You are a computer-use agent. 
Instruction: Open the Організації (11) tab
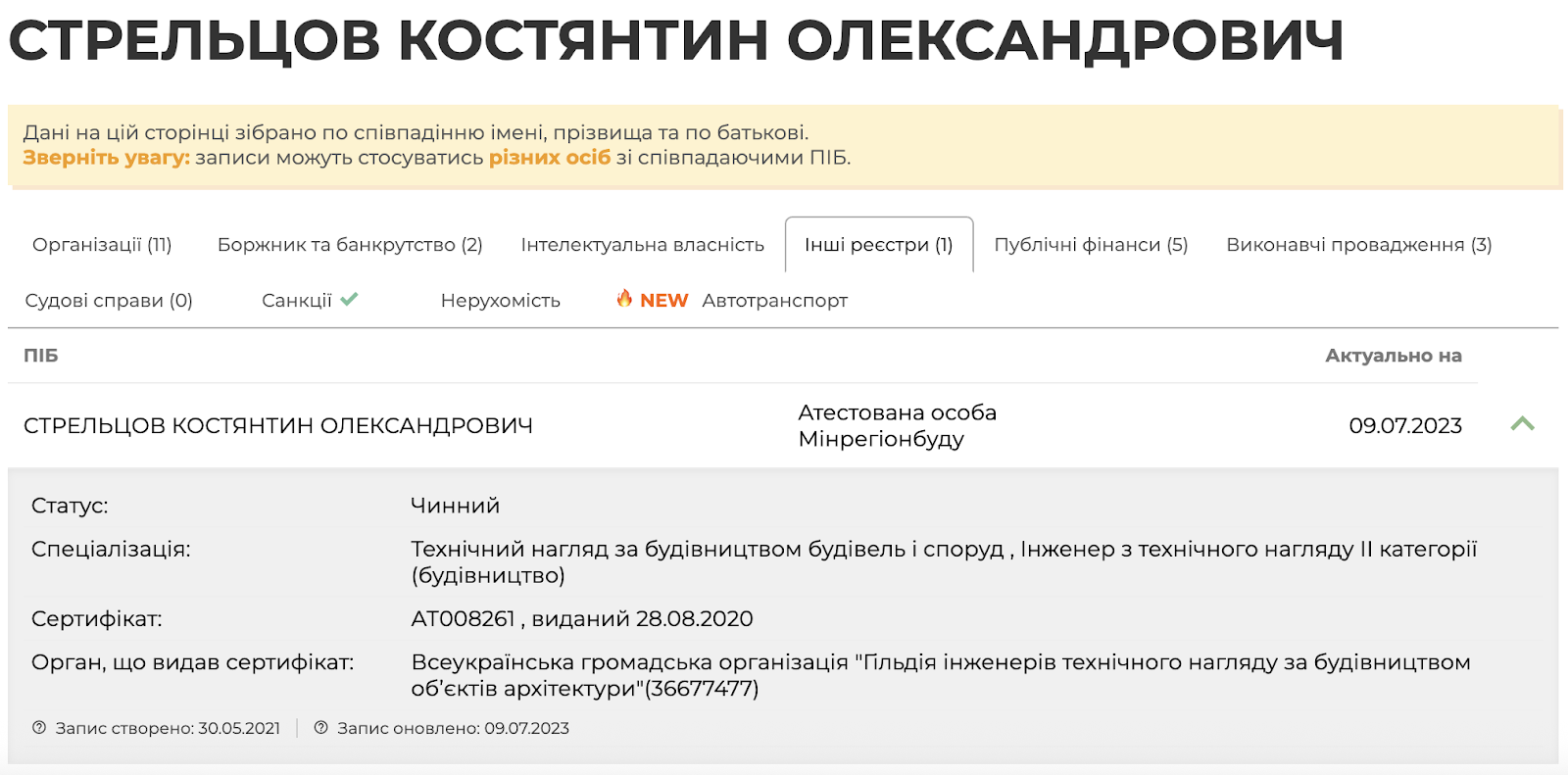point(102,245)
